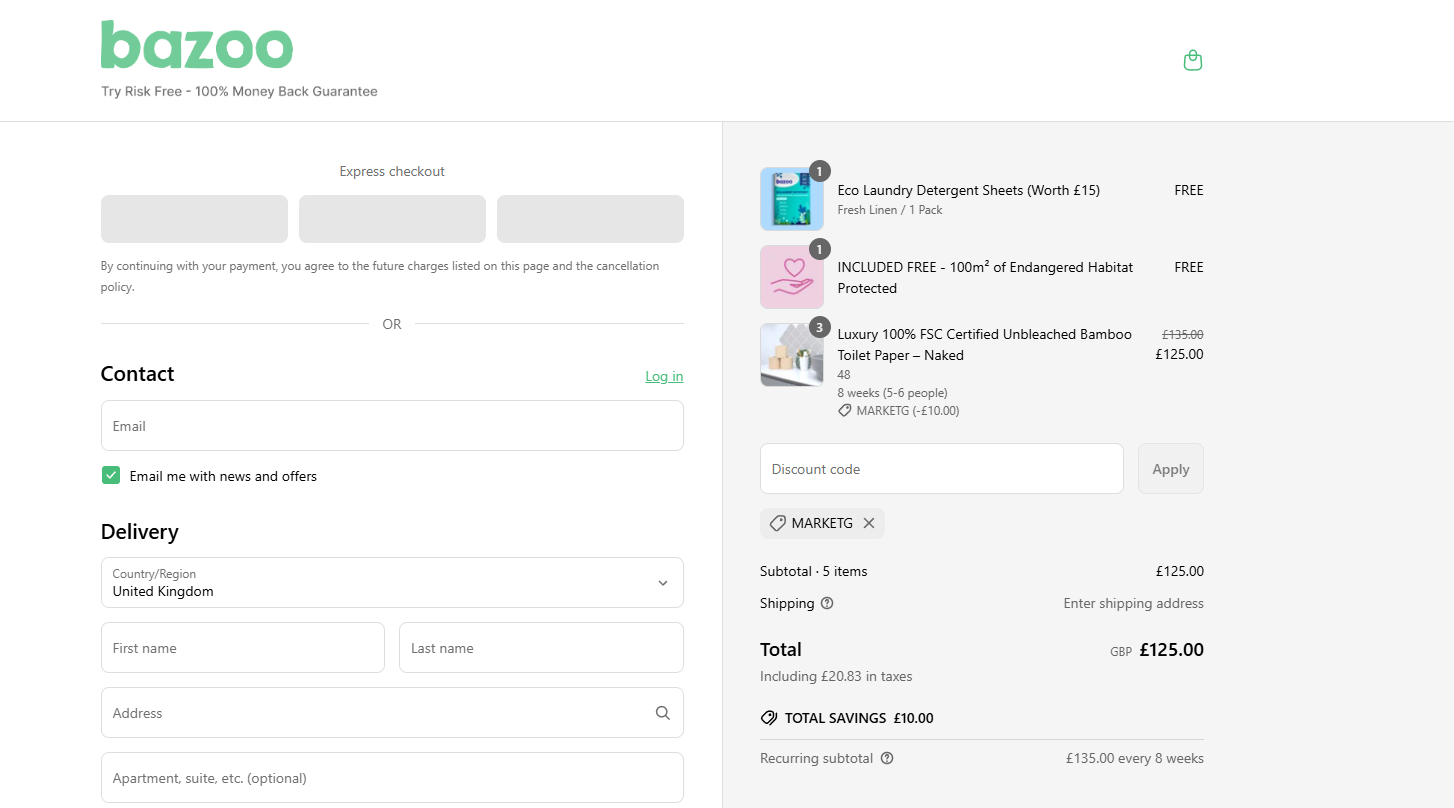Click the quantity badge 3 on toilet paper
The height and width of the screenshot is (808, 1454).
(820, 327)
